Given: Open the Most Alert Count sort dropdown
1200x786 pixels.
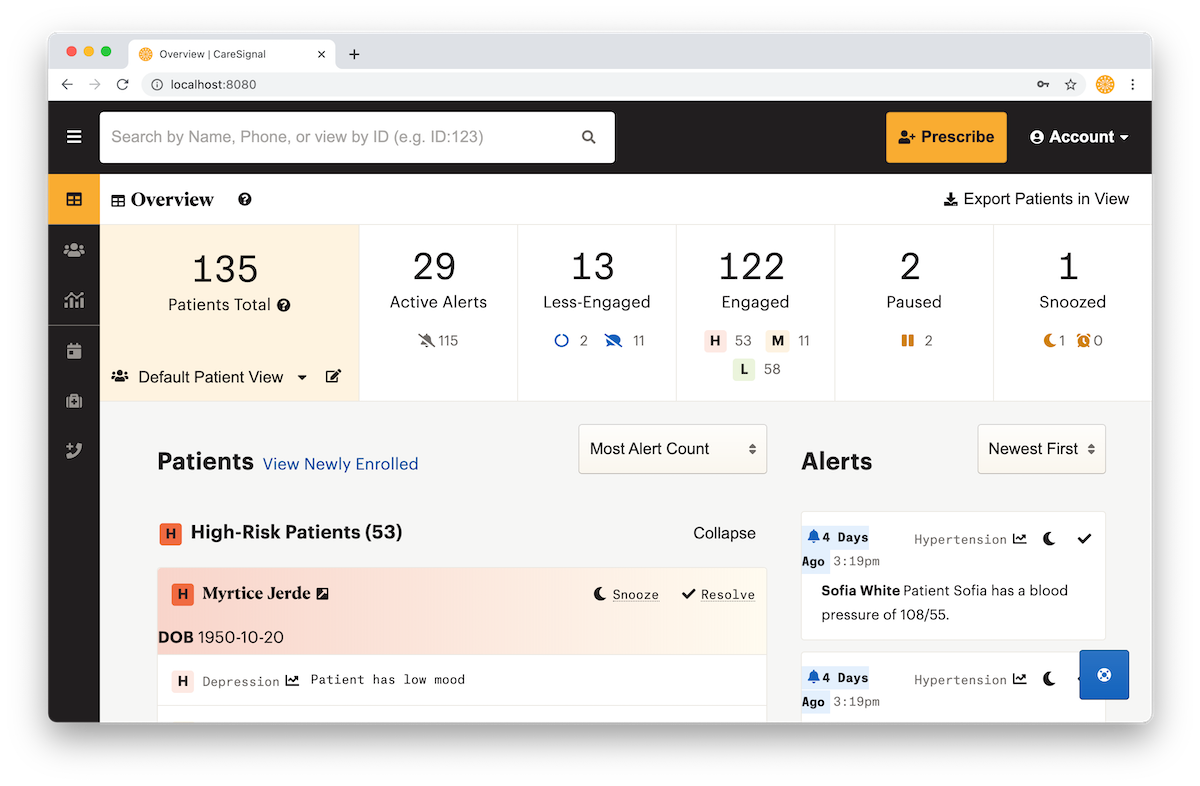Looking at the screenshot, I should [x=673, y=449].
